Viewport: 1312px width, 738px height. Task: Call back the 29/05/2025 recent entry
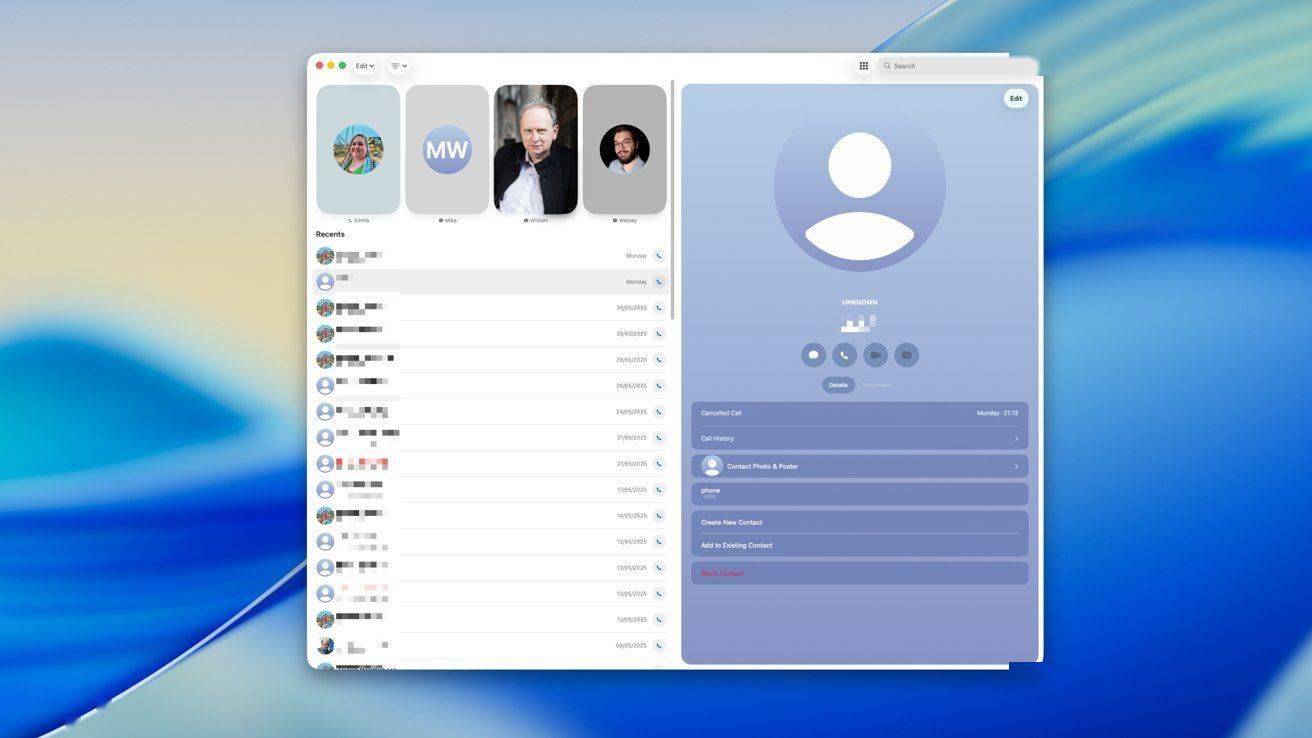659,360
